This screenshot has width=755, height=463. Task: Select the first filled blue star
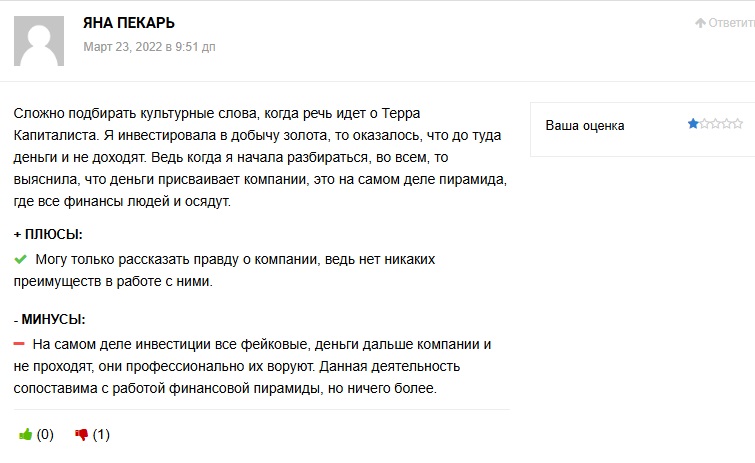693,125
